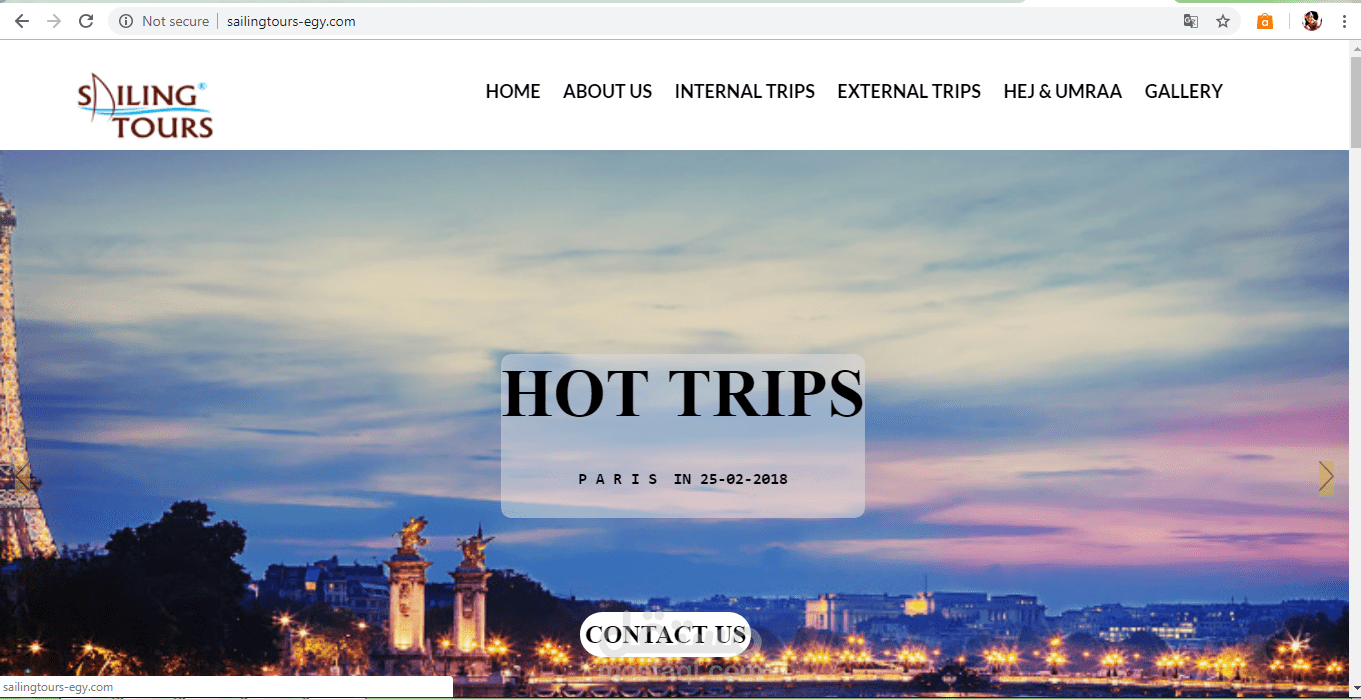Open the ABOUT US page
This screenshot has width=1361, height=699.
click(x=607, y=91)
